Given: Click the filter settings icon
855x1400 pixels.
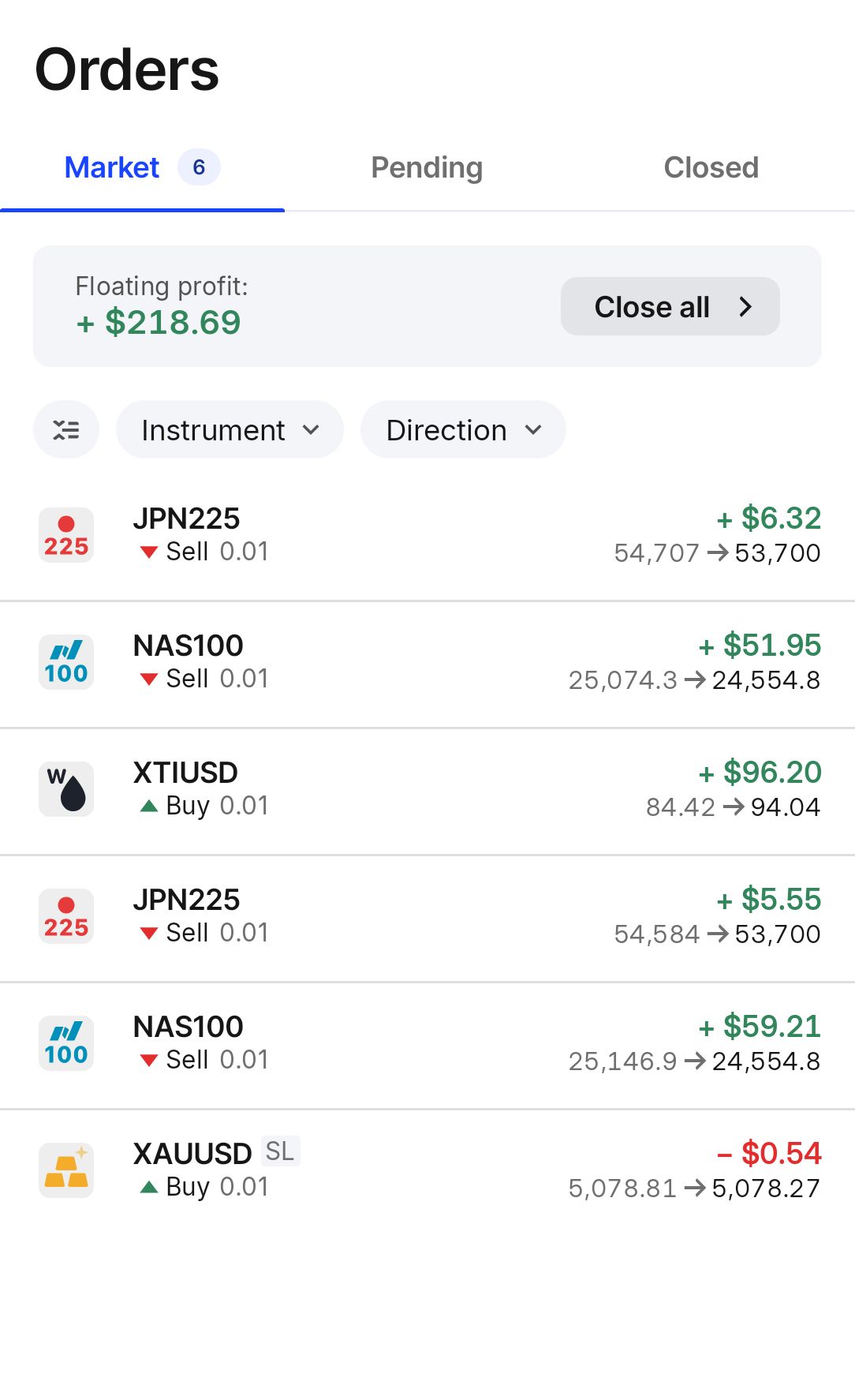Looking at the screenshot, I should [66, 430].
